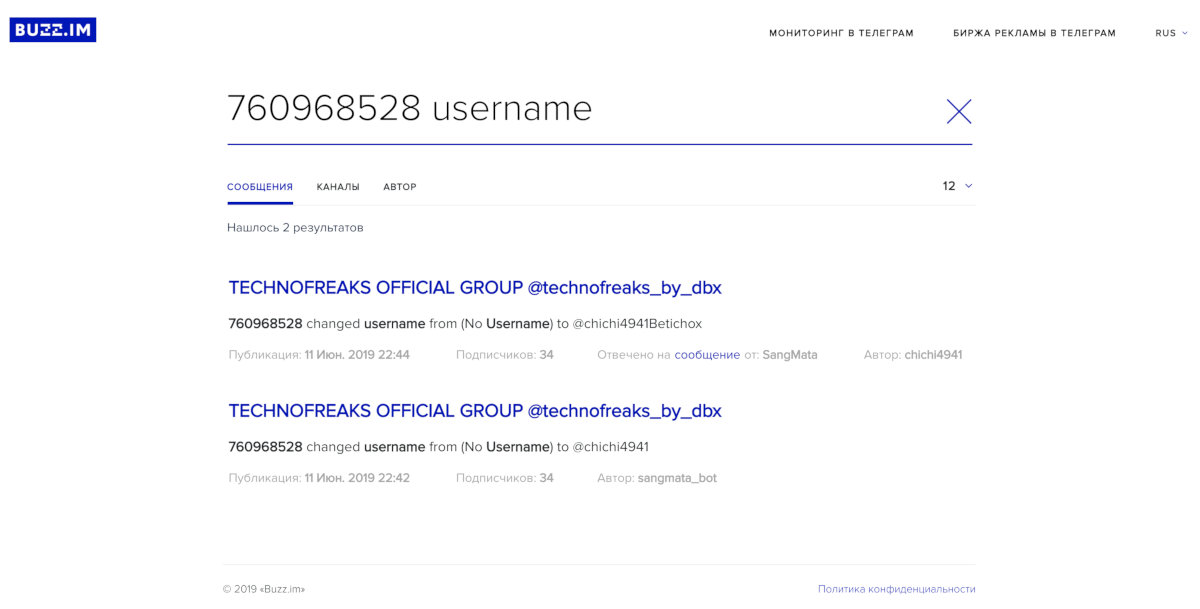1200x609 pixels.
Task: Expand the RUS language dropdown
Action: (1171, 33)
